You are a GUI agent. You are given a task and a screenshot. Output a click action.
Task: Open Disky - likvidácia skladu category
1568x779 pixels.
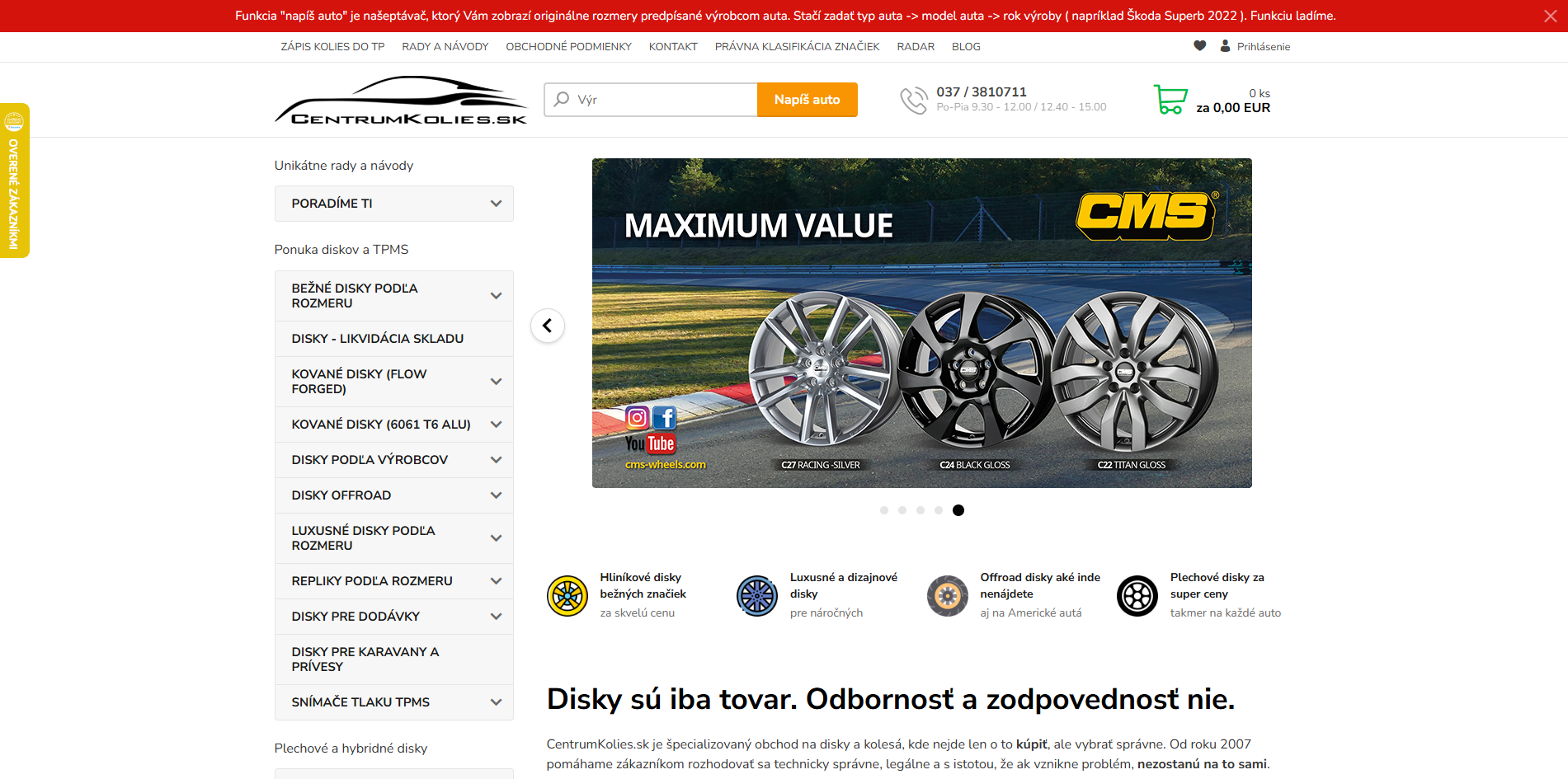pyautogui.click(x=394, y=339)
